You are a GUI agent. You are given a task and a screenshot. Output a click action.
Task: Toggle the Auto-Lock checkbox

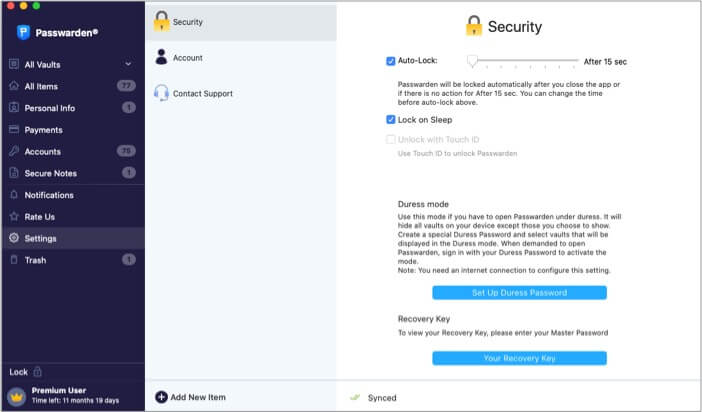(x=390, y=60)
